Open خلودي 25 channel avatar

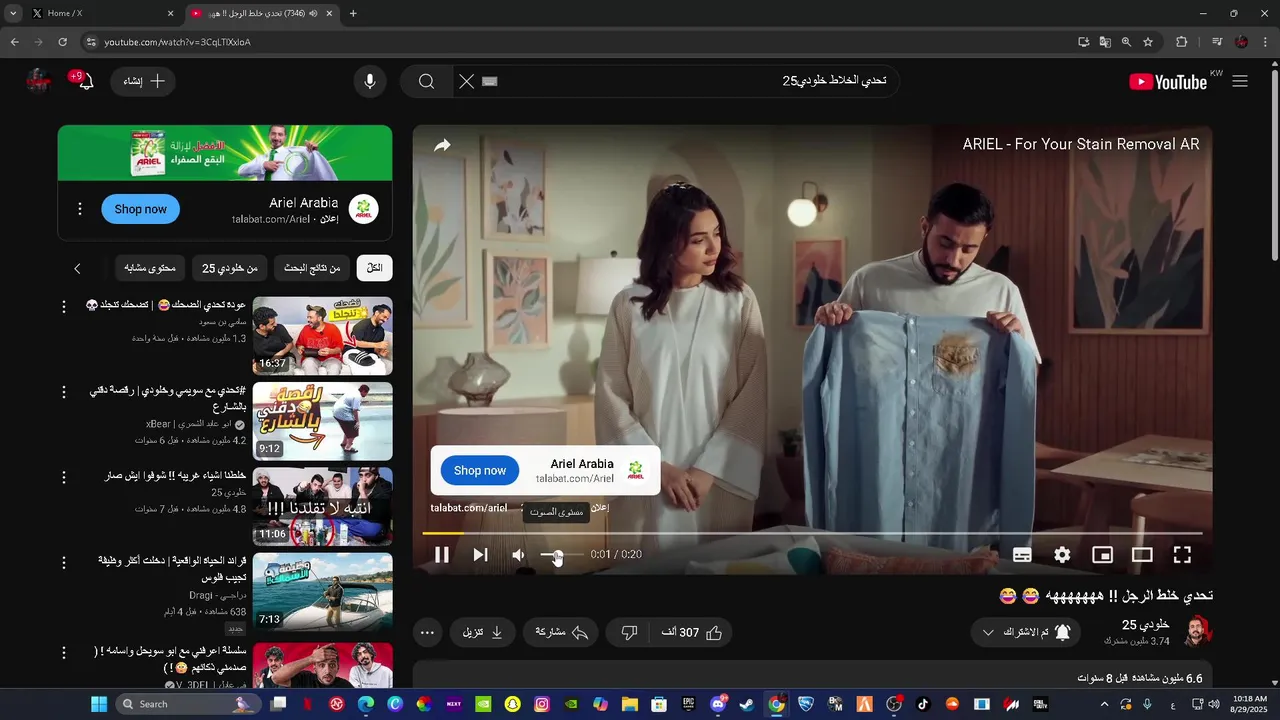pyautogui.click(x=1198, y=632)
